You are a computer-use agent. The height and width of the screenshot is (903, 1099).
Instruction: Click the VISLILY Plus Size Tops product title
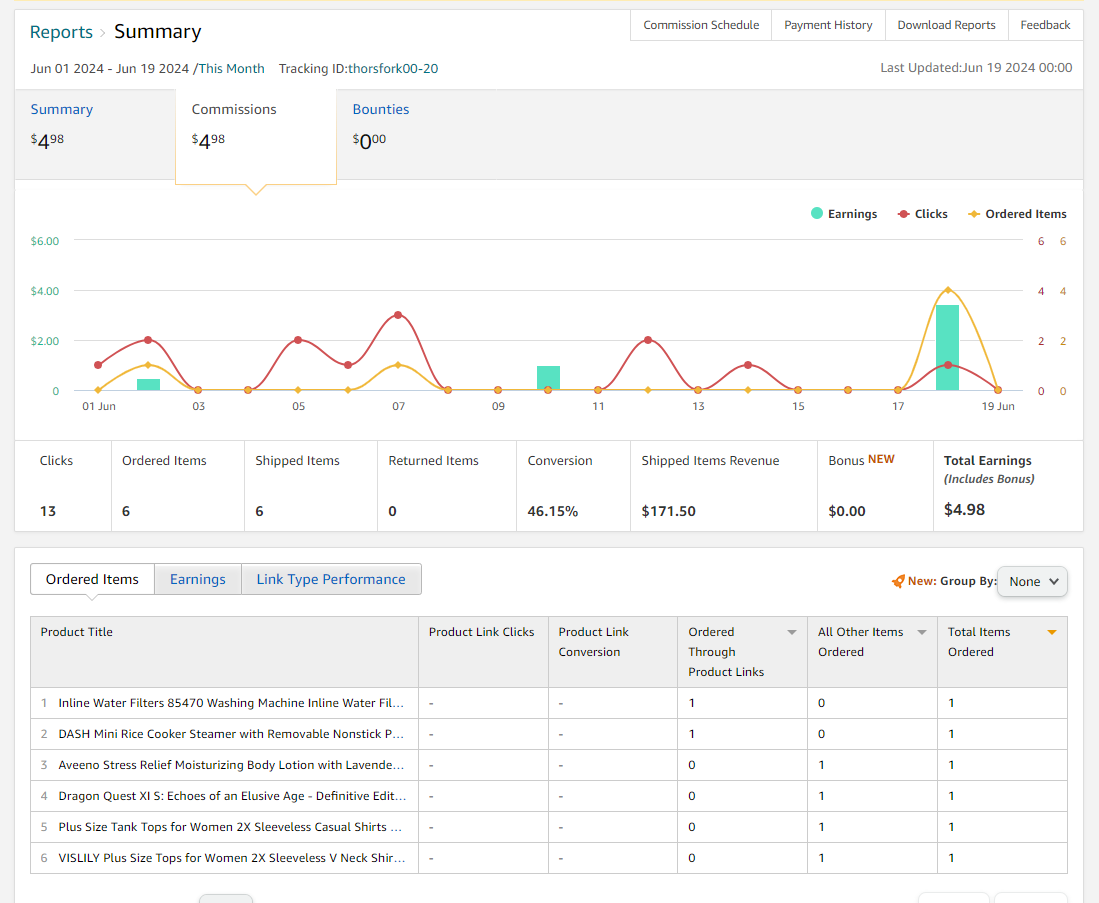231,858
